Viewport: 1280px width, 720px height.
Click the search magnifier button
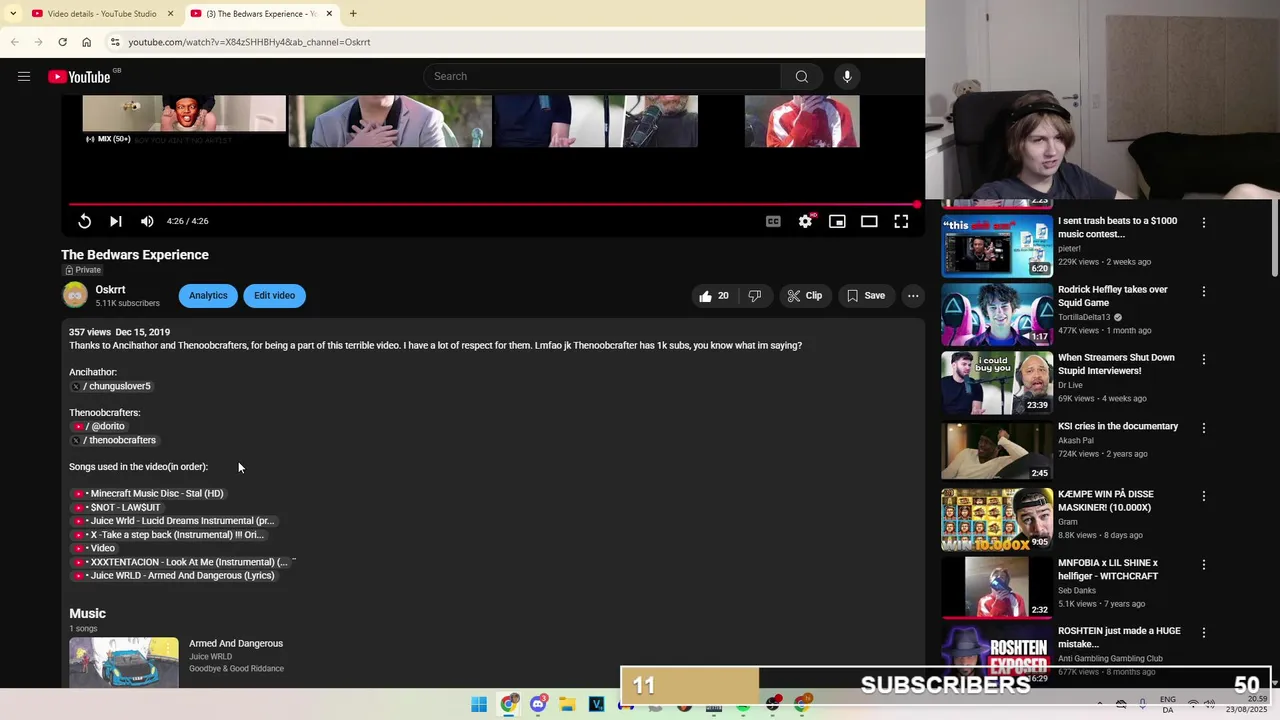click(x=801, y=76)
